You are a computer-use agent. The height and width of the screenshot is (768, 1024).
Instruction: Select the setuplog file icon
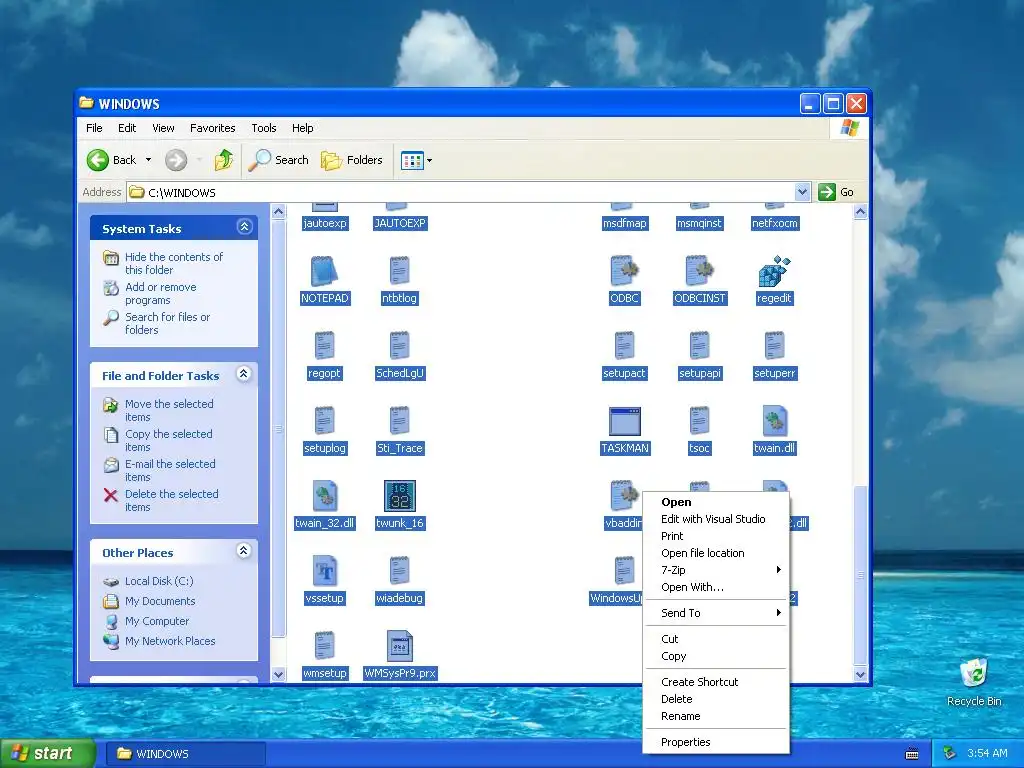(x=325, y=421)
